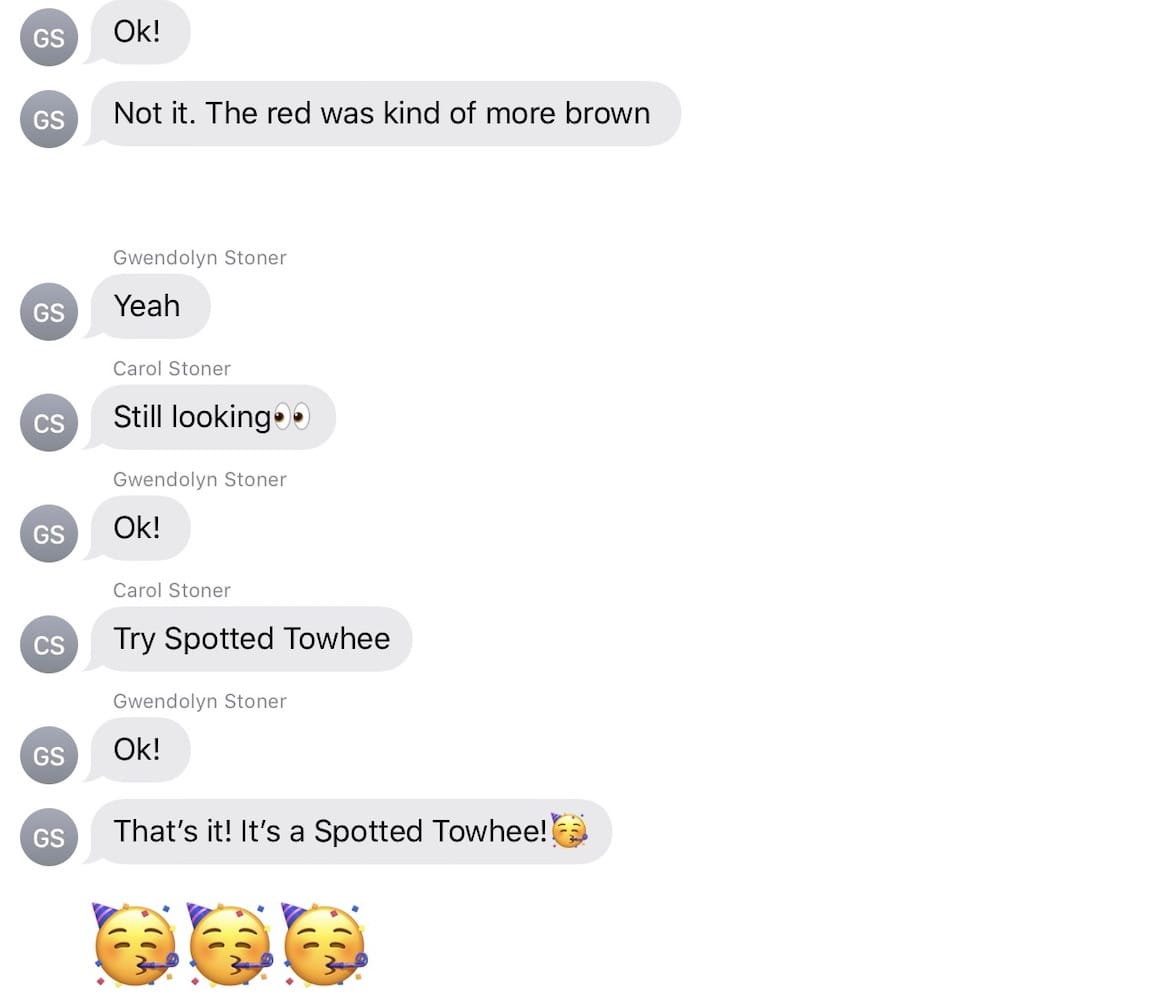Tap the CS avatar beside "Still looking"
The height and width of the screenshot is (998, 1152).
coord(48,423)
